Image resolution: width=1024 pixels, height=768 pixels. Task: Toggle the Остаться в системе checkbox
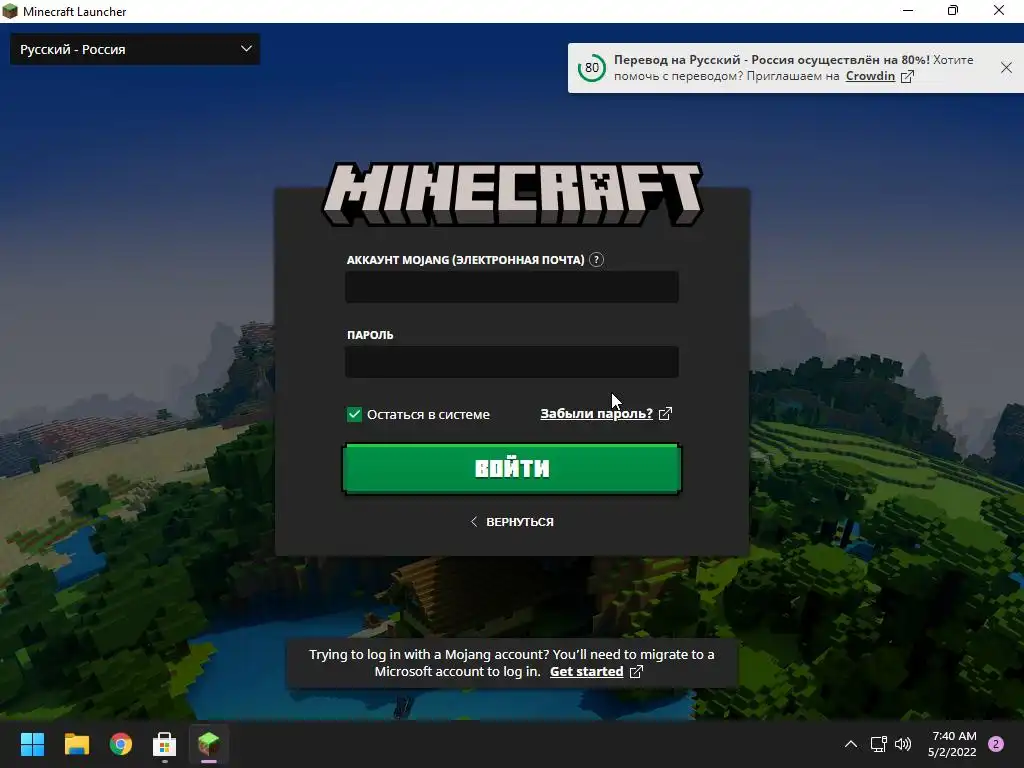pyautogui.click(x=354, y=414)
